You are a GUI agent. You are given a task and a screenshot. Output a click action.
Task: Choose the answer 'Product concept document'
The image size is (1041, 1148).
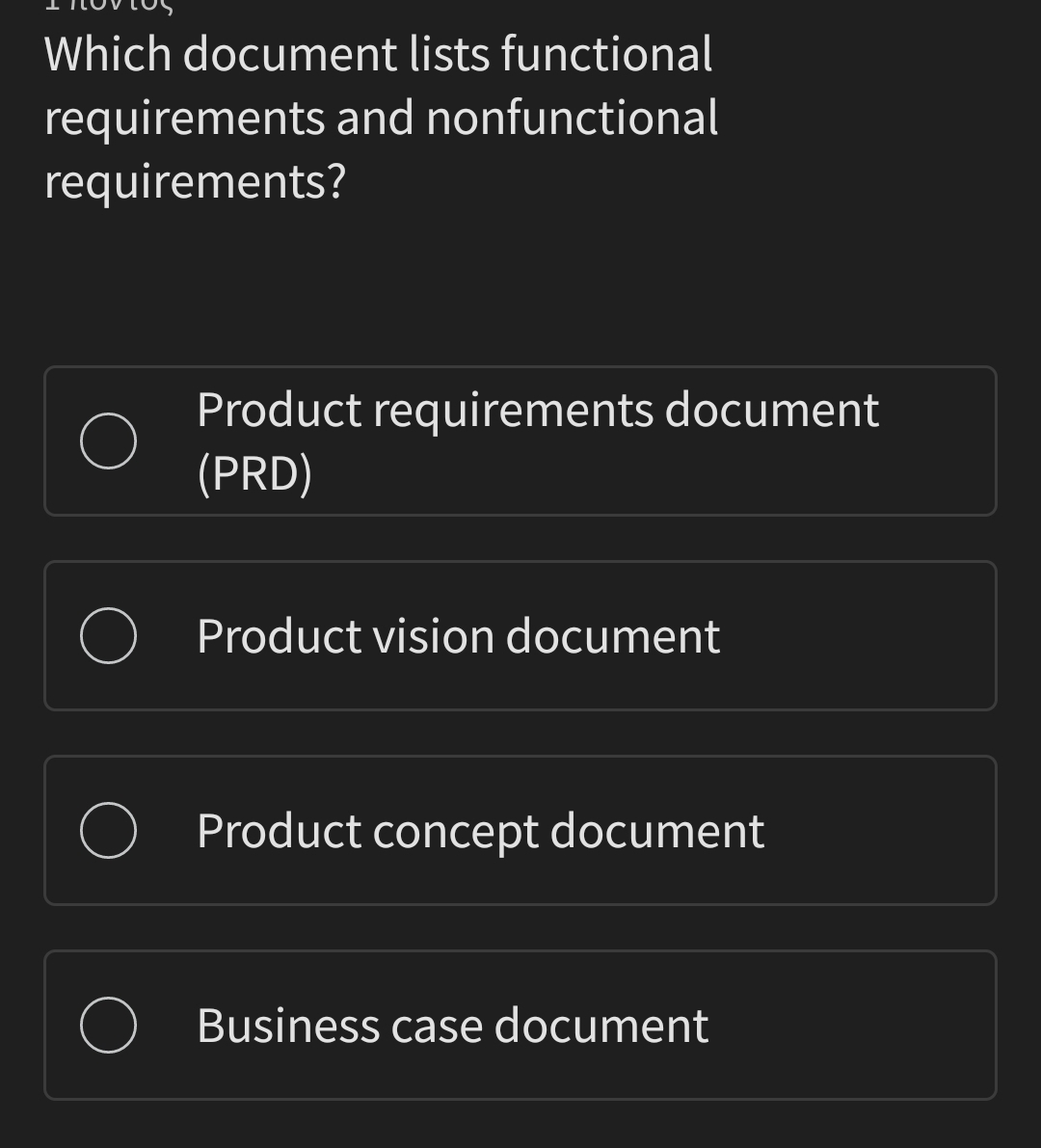click(x=479, y=829)
